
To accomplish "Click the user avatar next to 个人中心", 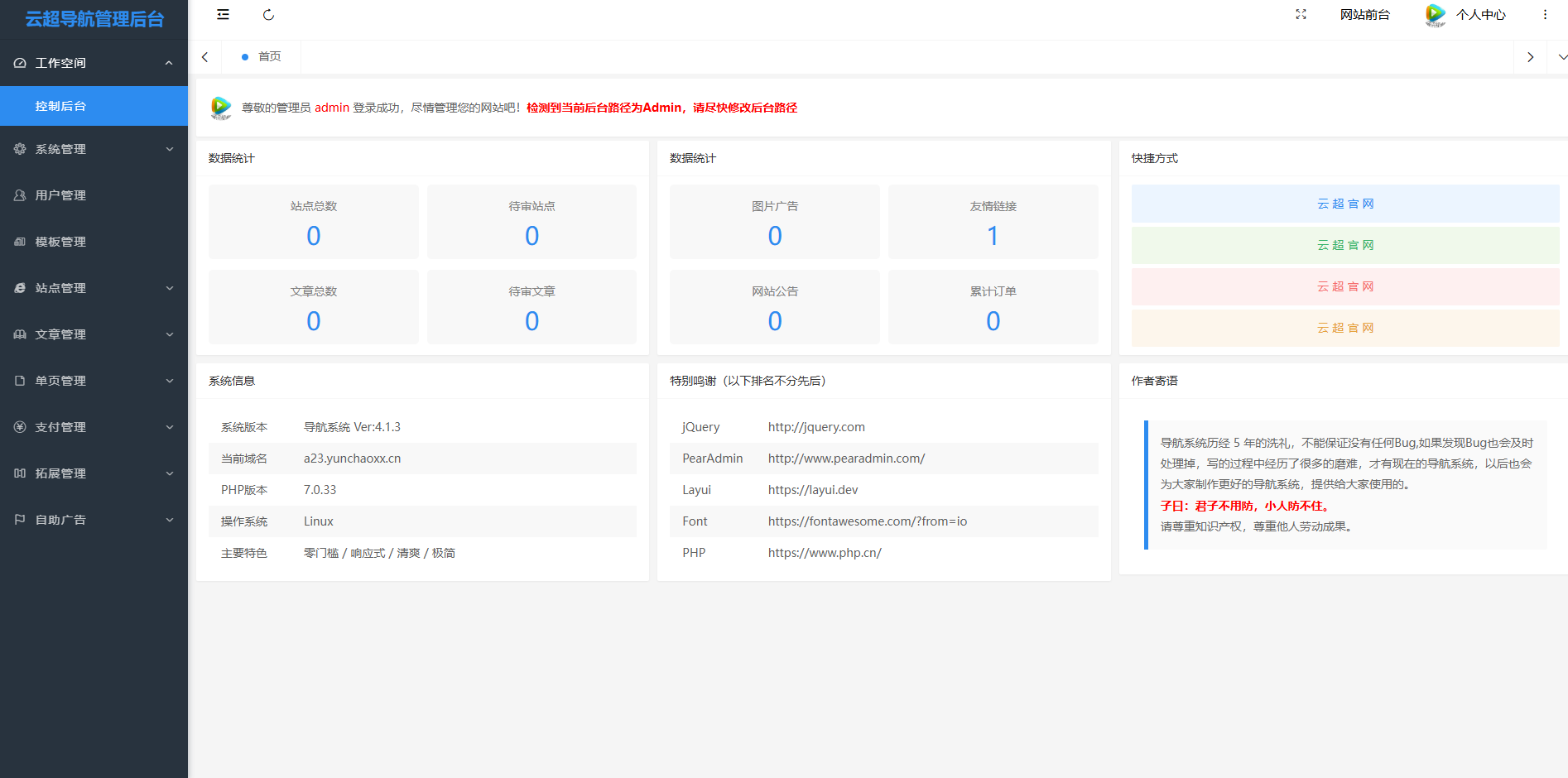I will [x=1435, y=15].
